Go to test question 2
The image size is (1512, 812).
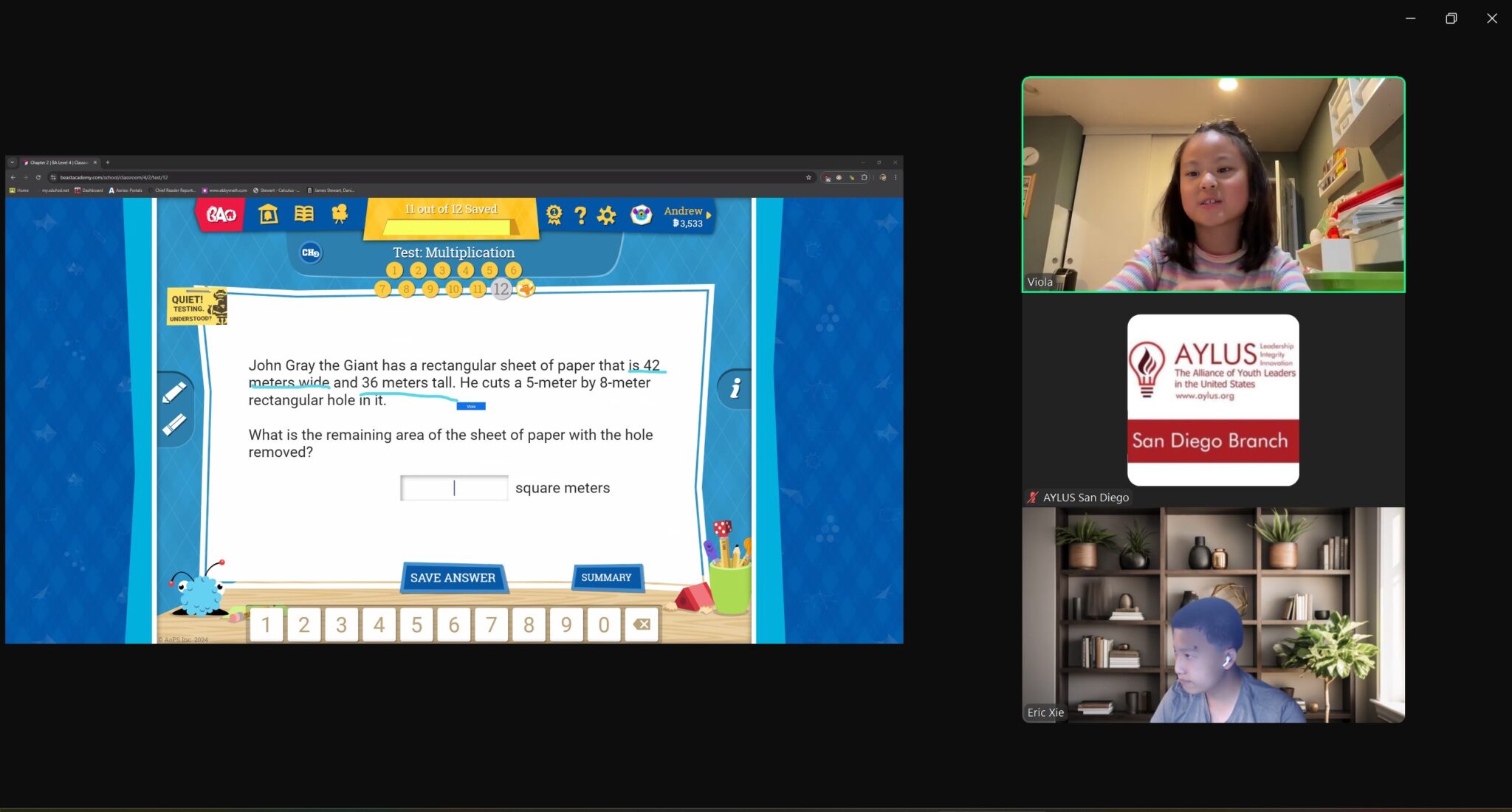tap(418, 270)
